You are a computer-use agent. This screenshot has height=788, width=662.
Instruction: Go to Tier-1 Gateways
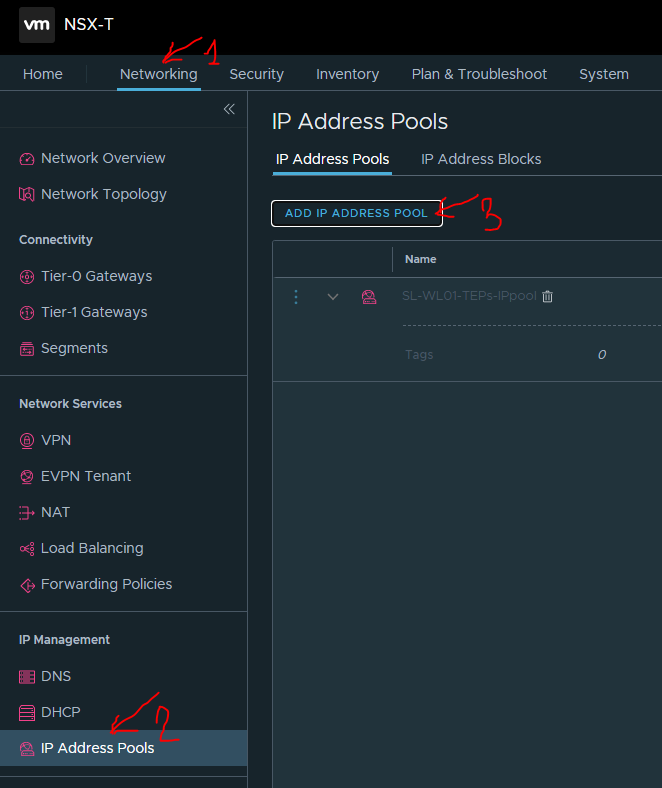(x=94, y=313)
